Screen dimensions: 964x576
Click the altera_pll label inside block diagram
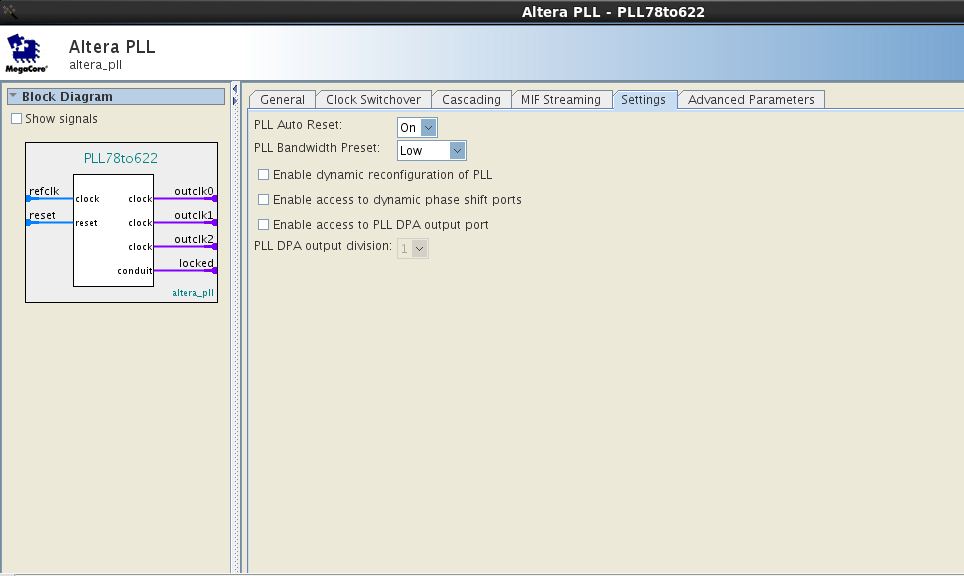coord(193,293)
